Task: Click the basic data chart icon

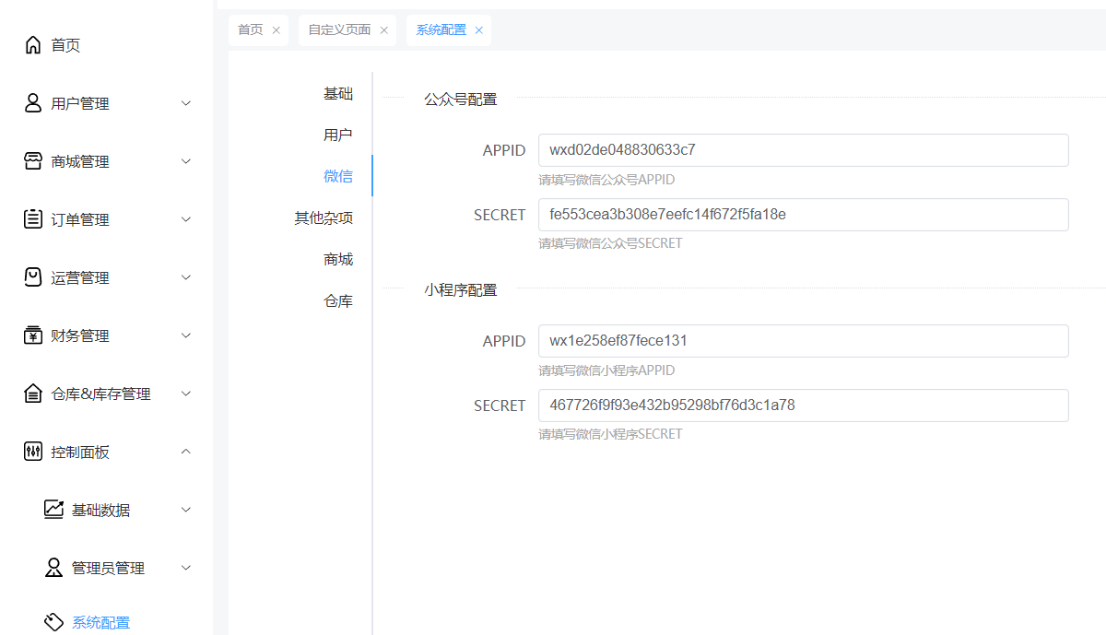Action: point(54,509)
